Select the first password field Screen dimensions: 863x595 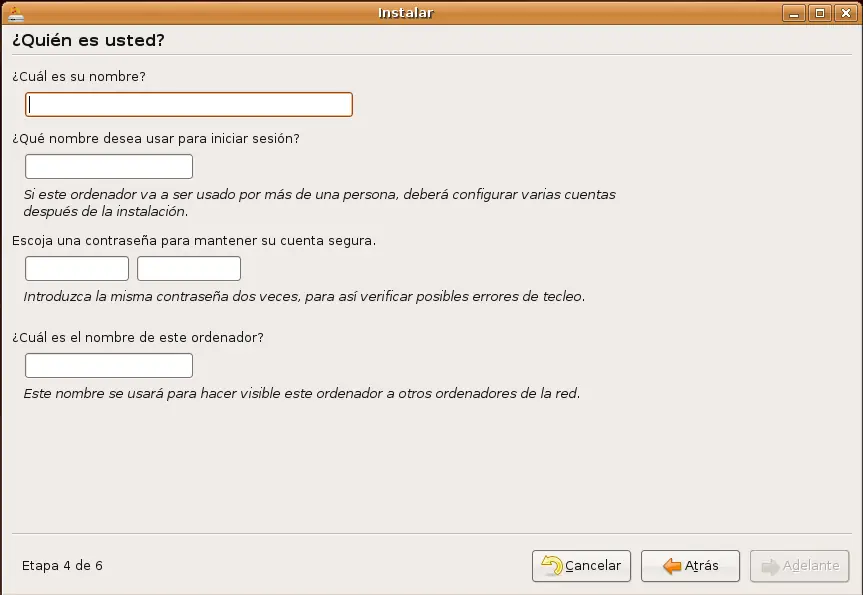point(77,269)
